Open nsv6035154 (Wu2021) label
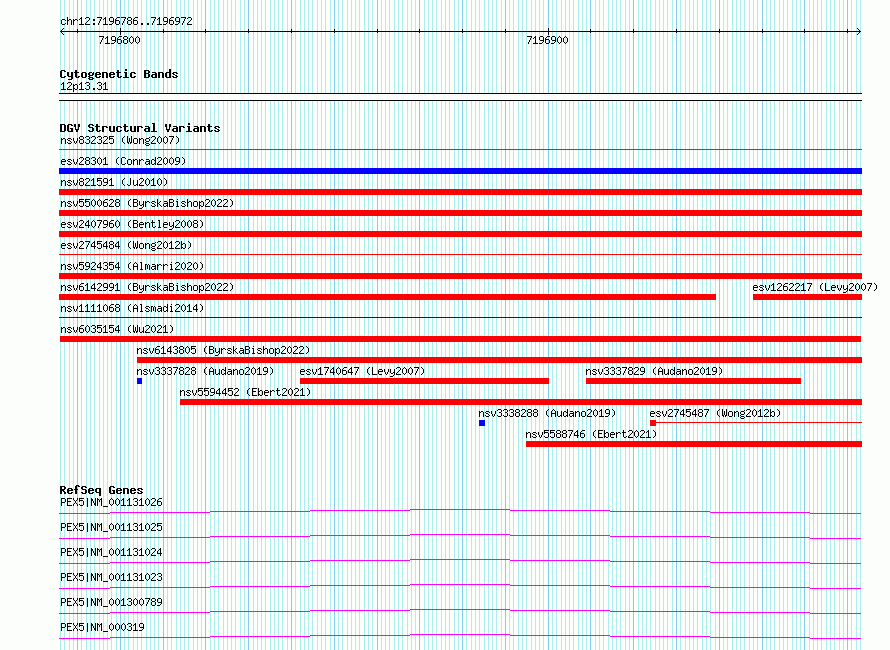The width and height of the screenshot is (890, 650). pos(117,329)
